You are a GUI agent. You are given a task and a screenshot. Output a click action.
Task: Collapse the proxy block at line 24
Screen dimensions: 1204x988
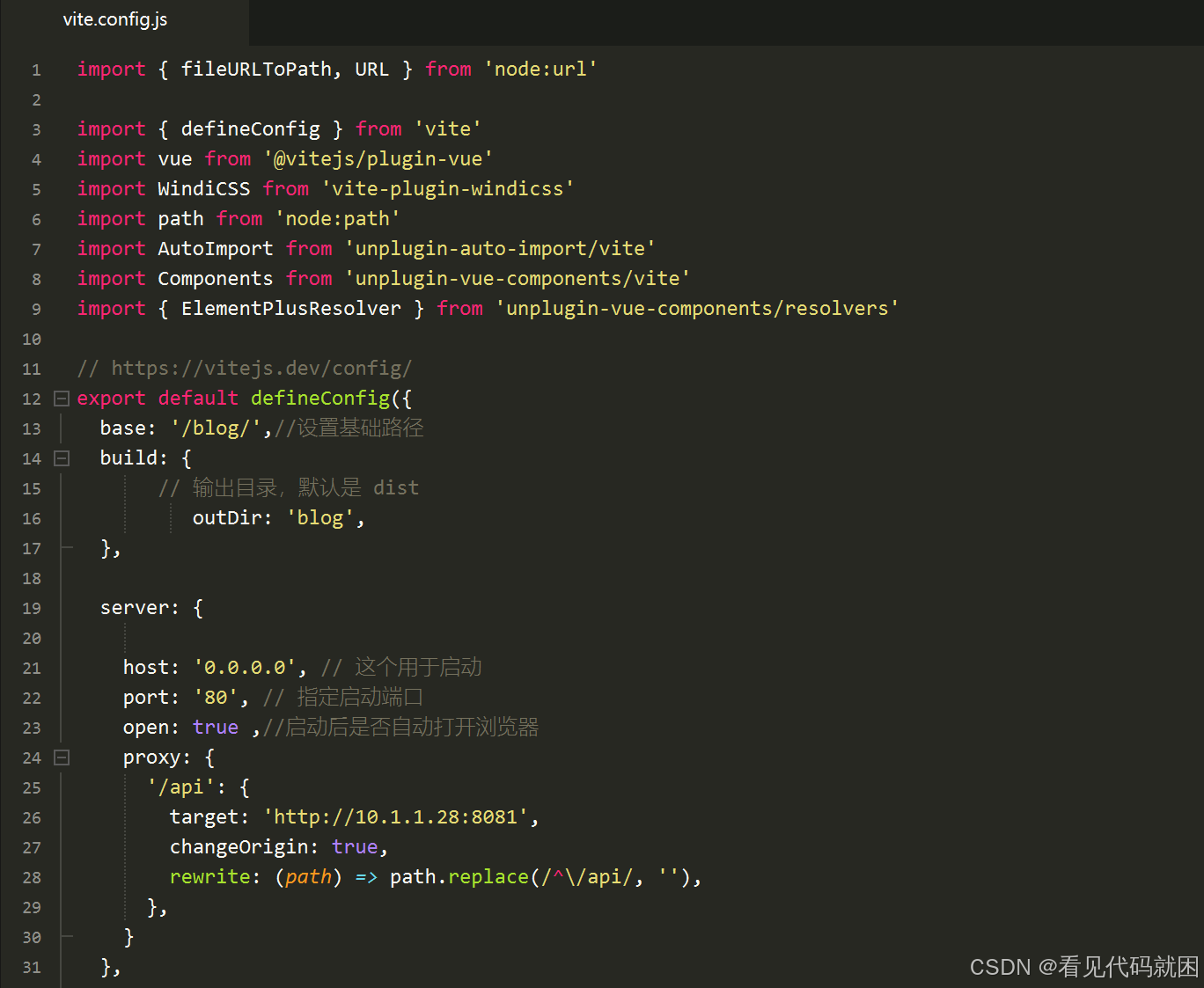(61, 757)
